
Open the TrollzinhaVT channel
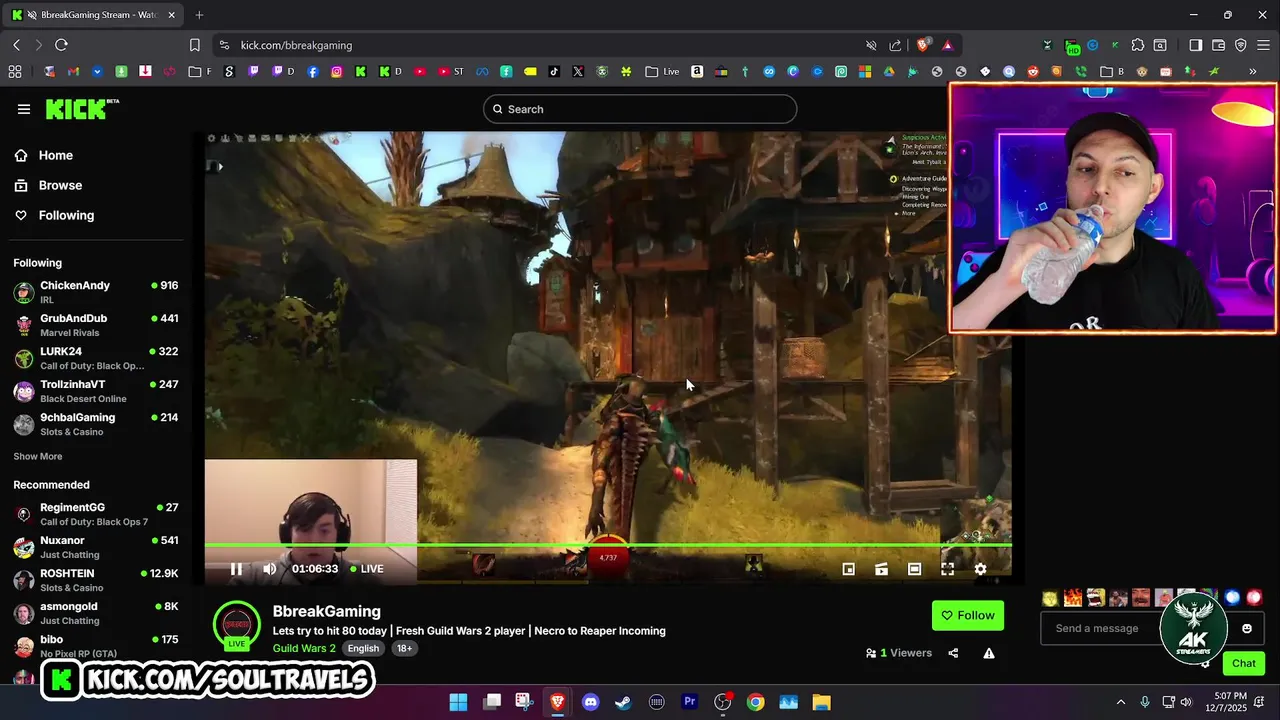[96, 390]
